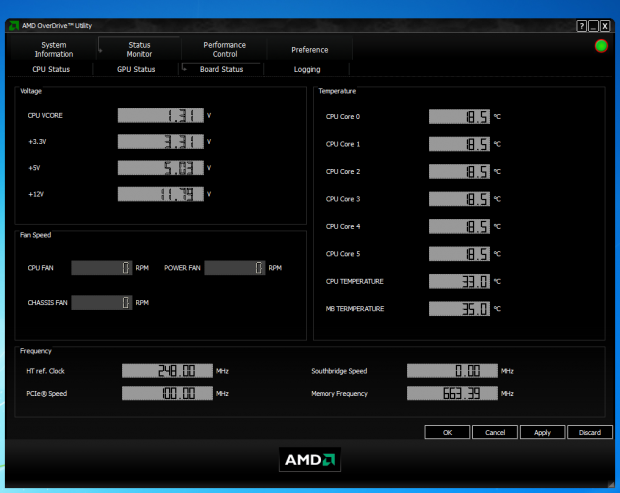This screenshot has width=620, height=493.
Task: Apply the current settings
Action: (542, 432)
